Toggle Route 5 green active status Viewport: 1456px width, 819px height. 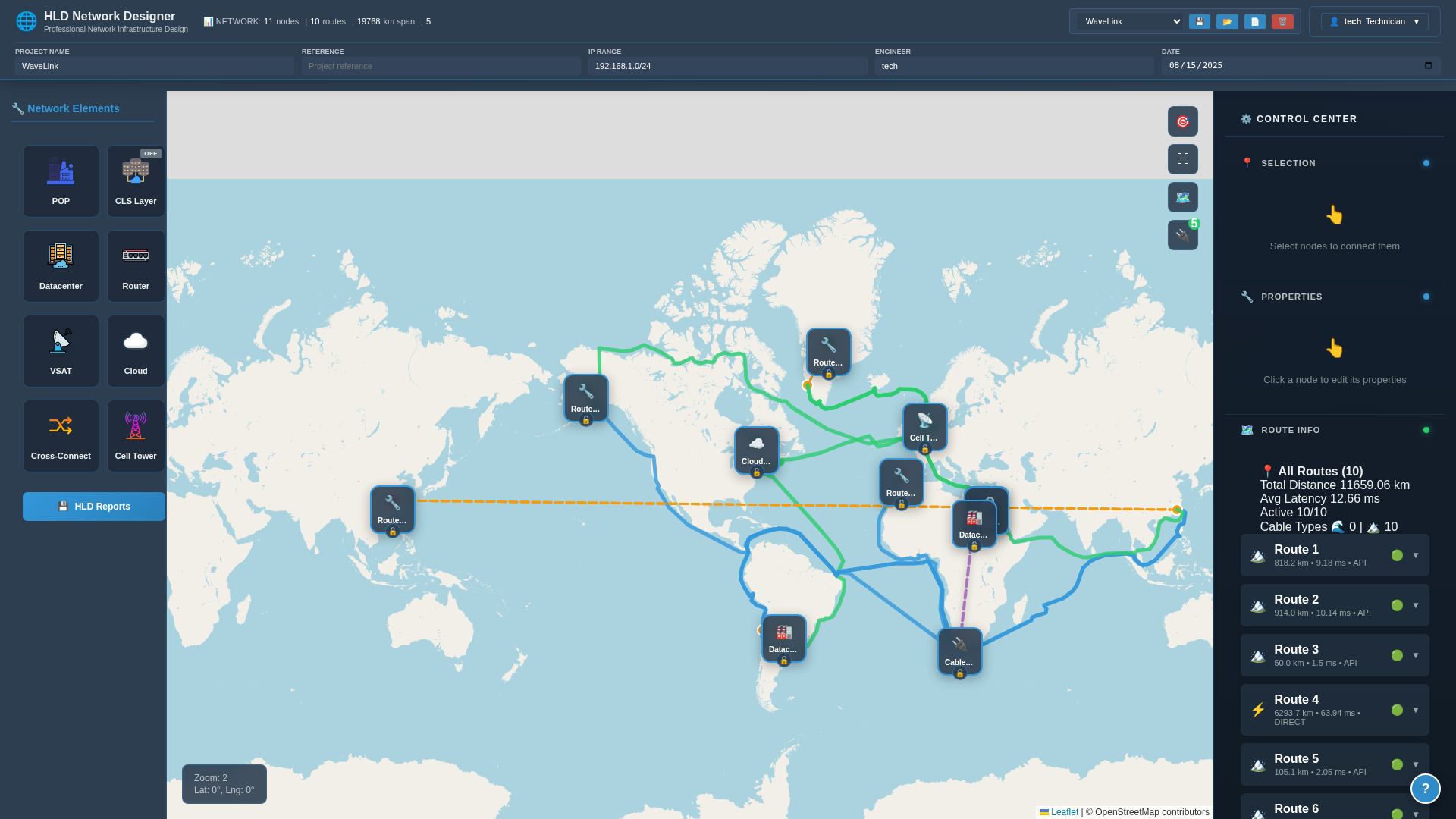coord(1397,764)
